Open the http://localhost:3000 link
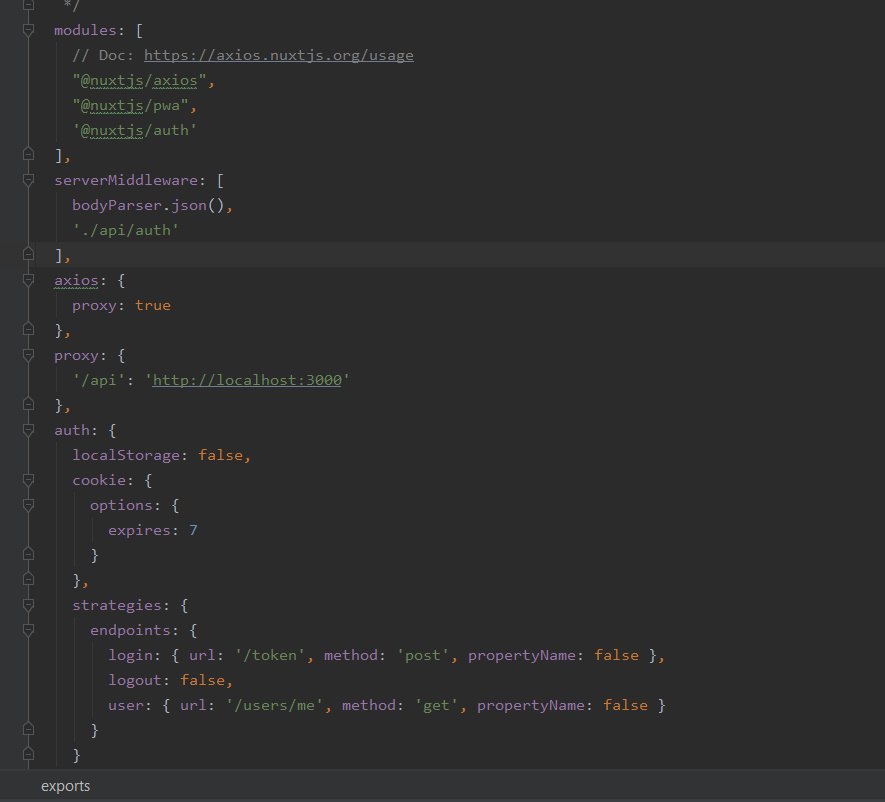Image resolution: width=885 pixels, height=802 pixels. coord(247,380)
